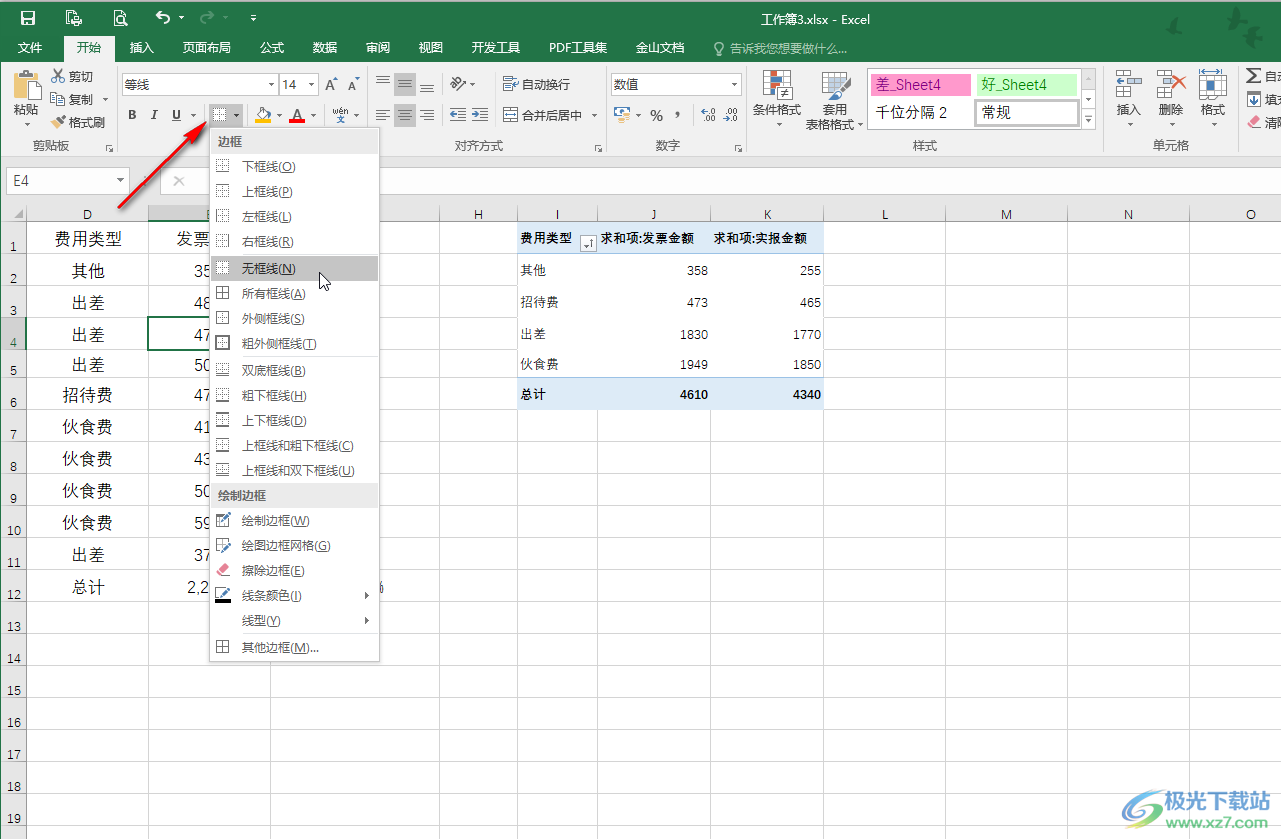The height and width of the screenshot is (839, 1281).
Task: Click the decrease decimal places icon
Action: [732, 115]
